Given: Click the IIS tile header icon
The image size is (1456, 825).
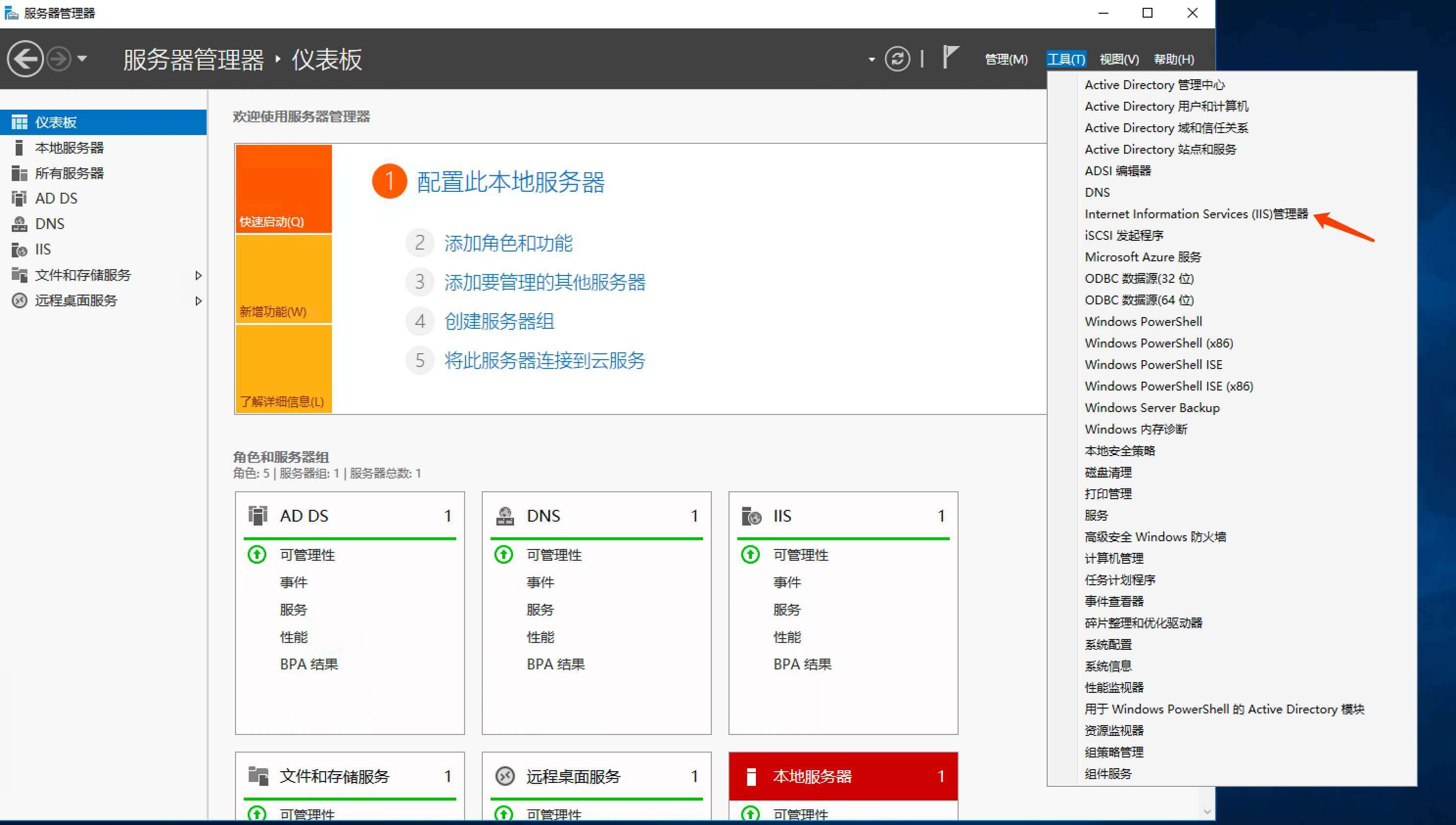Looking at the screenshot, I should [x=751, y=516].
